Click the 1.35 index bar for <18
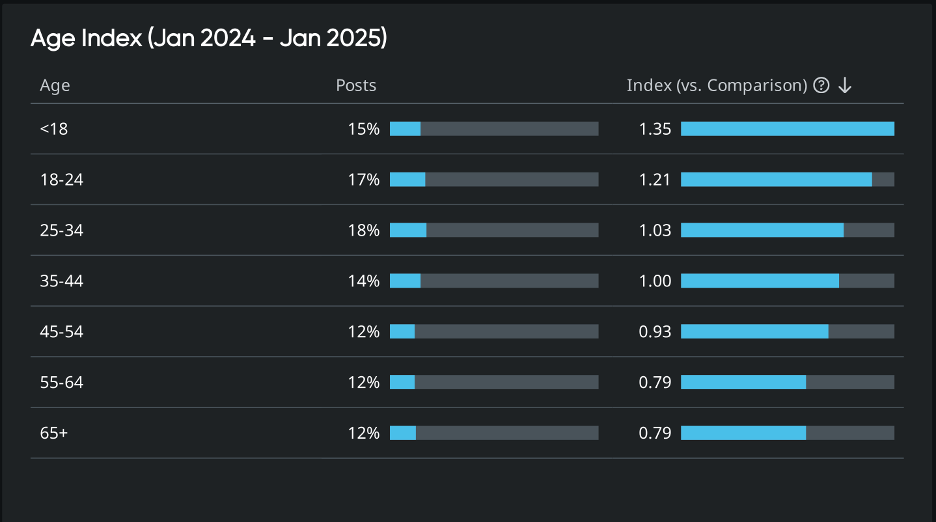Screen dimensions: 936x522 (x=787, y=129)
